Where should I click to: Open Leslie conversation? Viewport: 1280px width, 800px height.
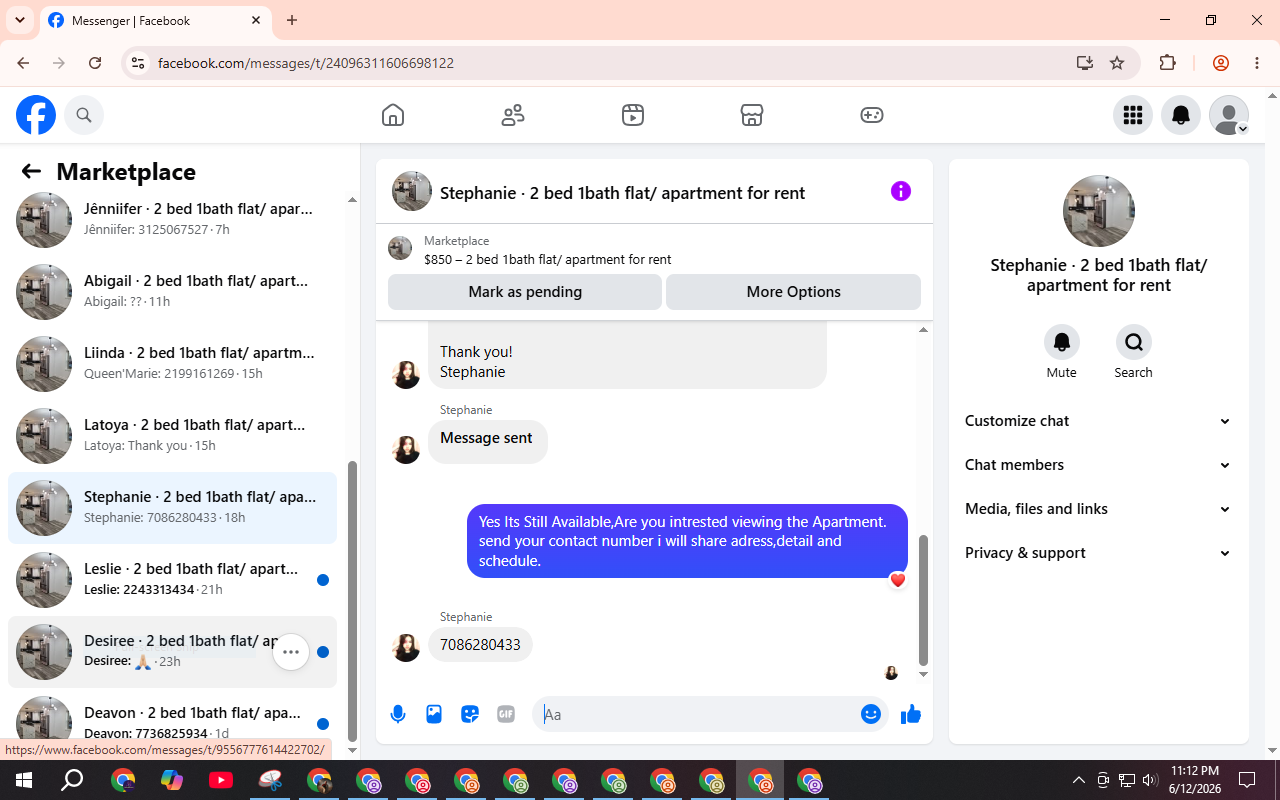(172, 580)
